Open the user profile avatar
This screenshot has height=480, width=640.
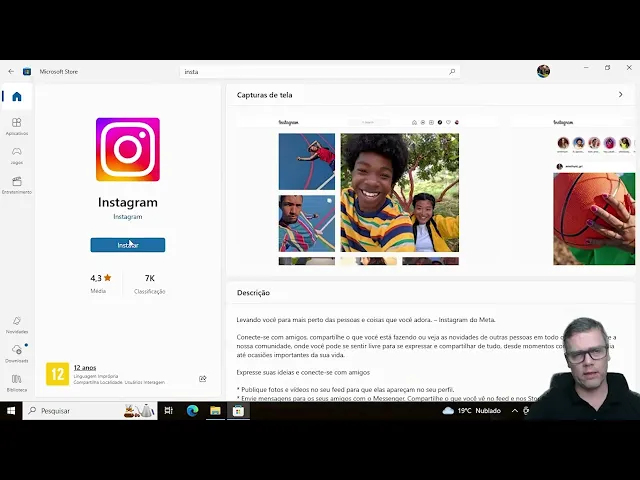pos(543,71)
